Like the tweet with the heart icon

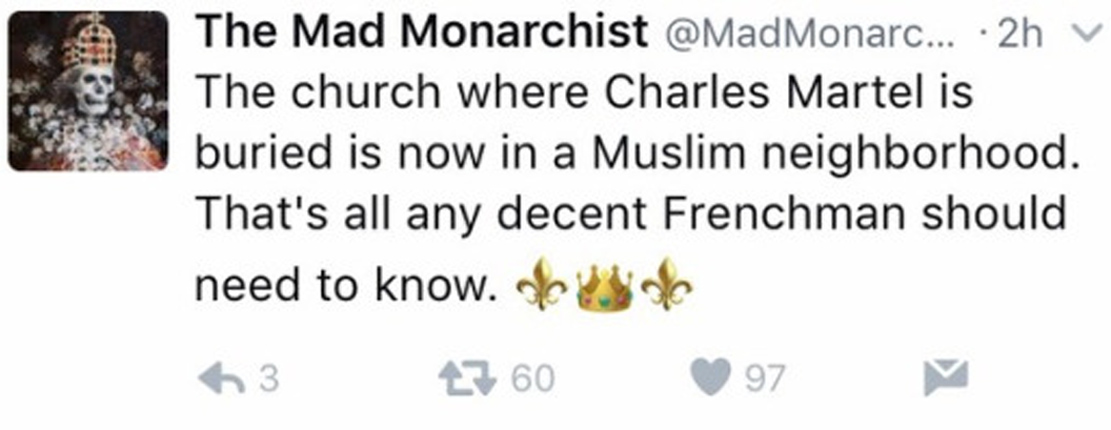pos(711,378)
